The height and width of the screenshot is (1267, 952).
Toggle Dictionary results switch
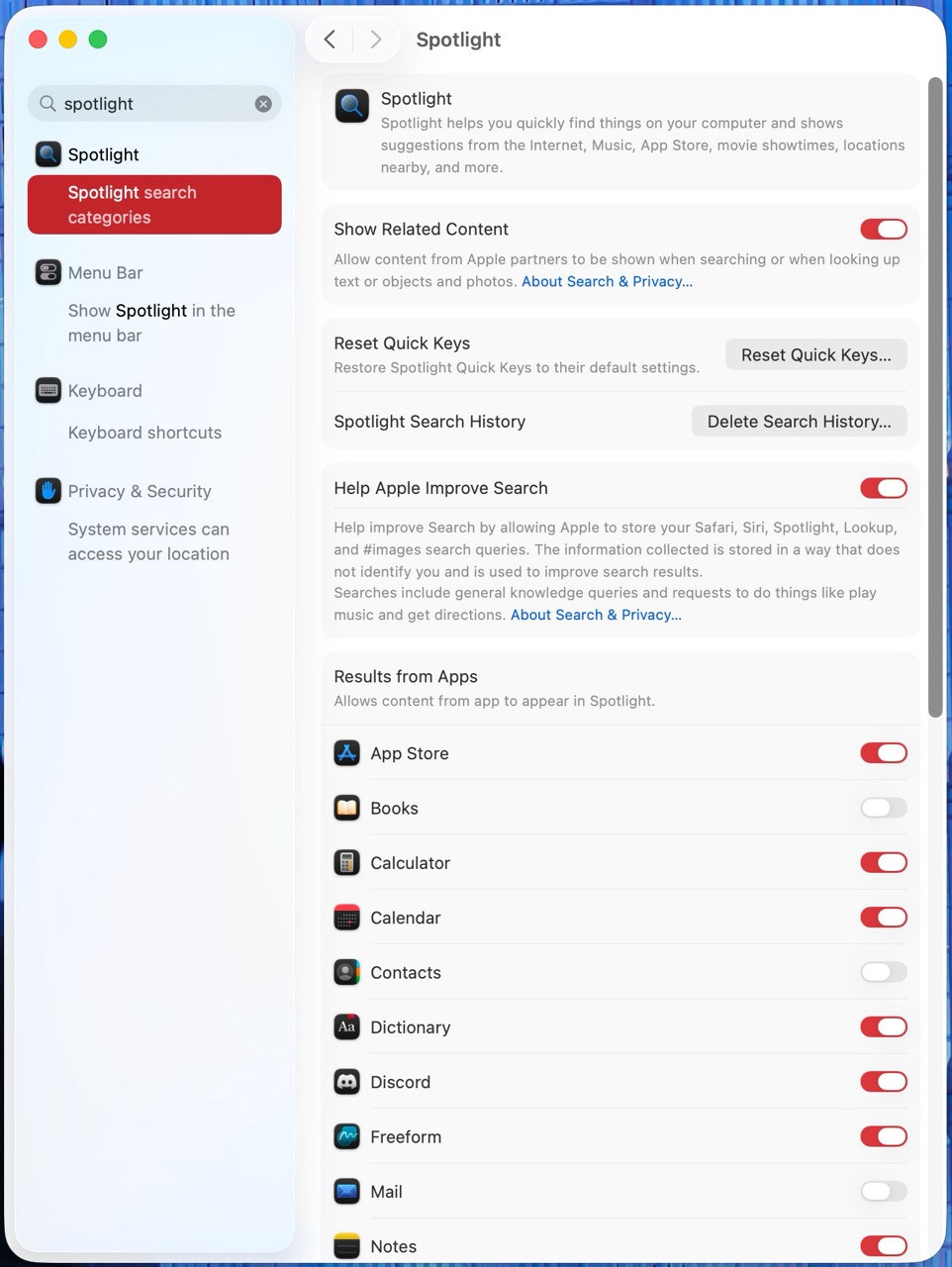884,1027
